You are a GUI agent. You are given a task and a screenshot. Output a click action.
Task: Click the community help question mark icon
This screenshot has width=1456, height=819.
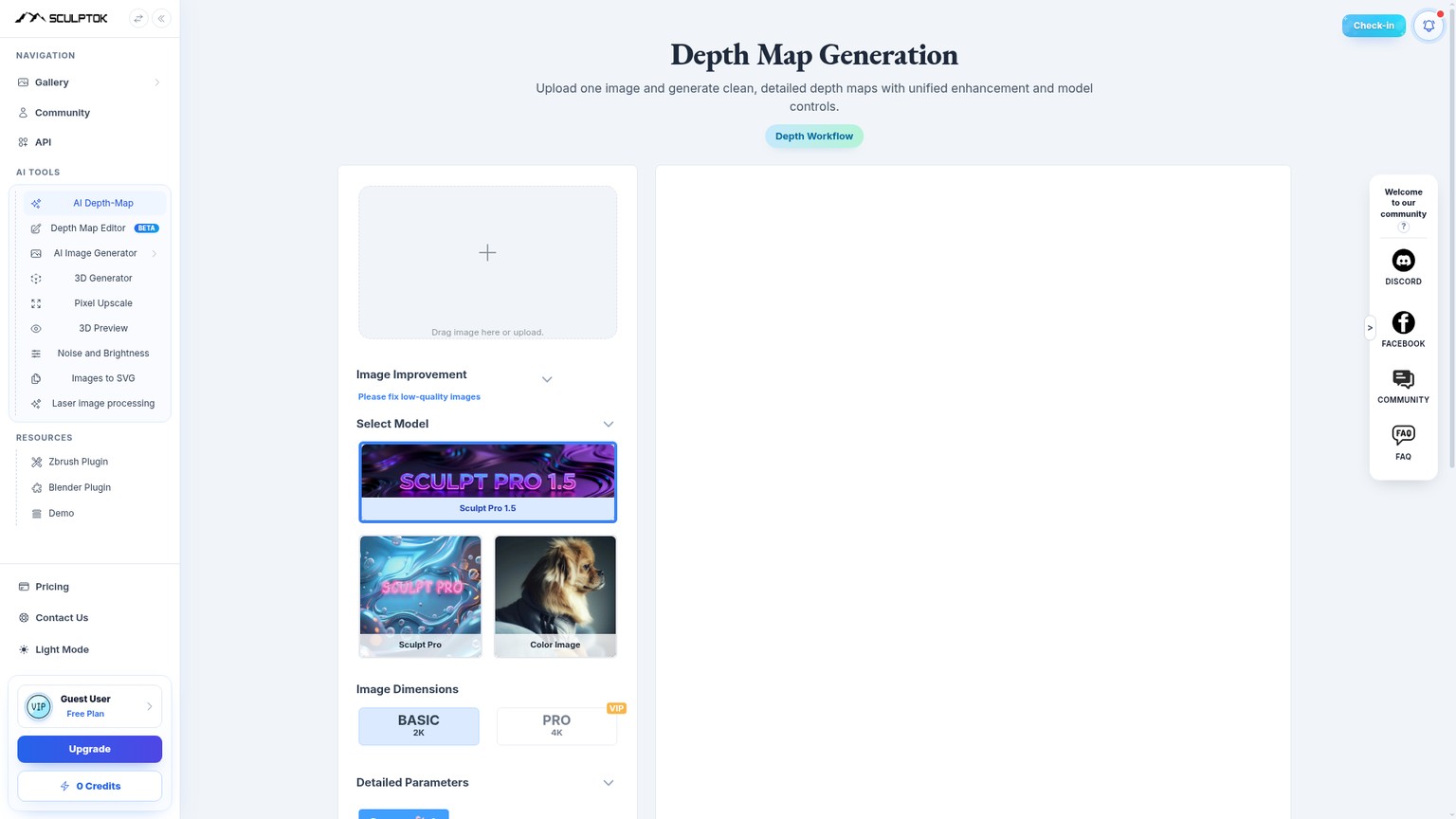coord(1404,227)
